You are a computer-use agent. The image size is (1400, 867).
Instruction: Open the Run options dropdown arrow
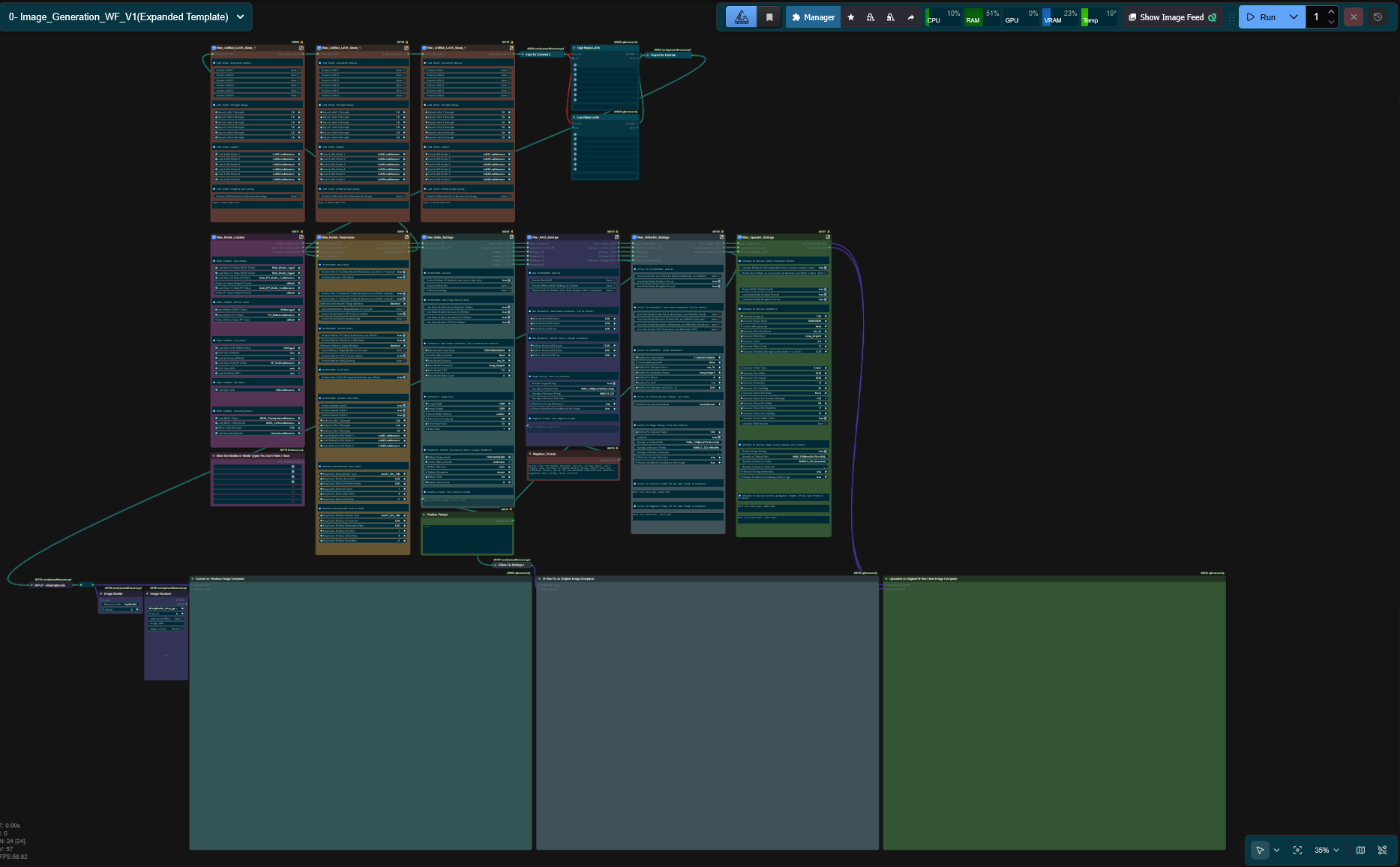[1294, 17]
